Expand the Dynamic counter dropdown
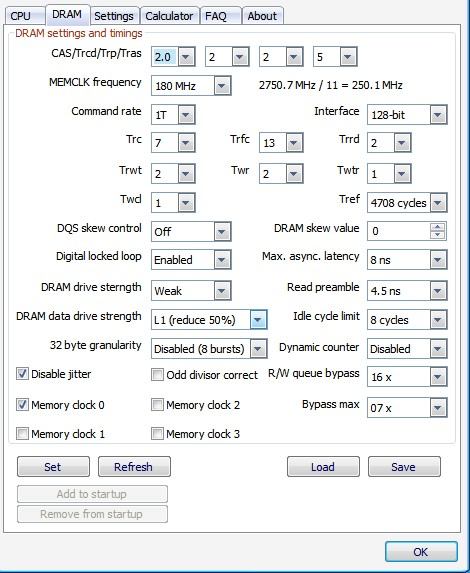 [x=407, y=349]
